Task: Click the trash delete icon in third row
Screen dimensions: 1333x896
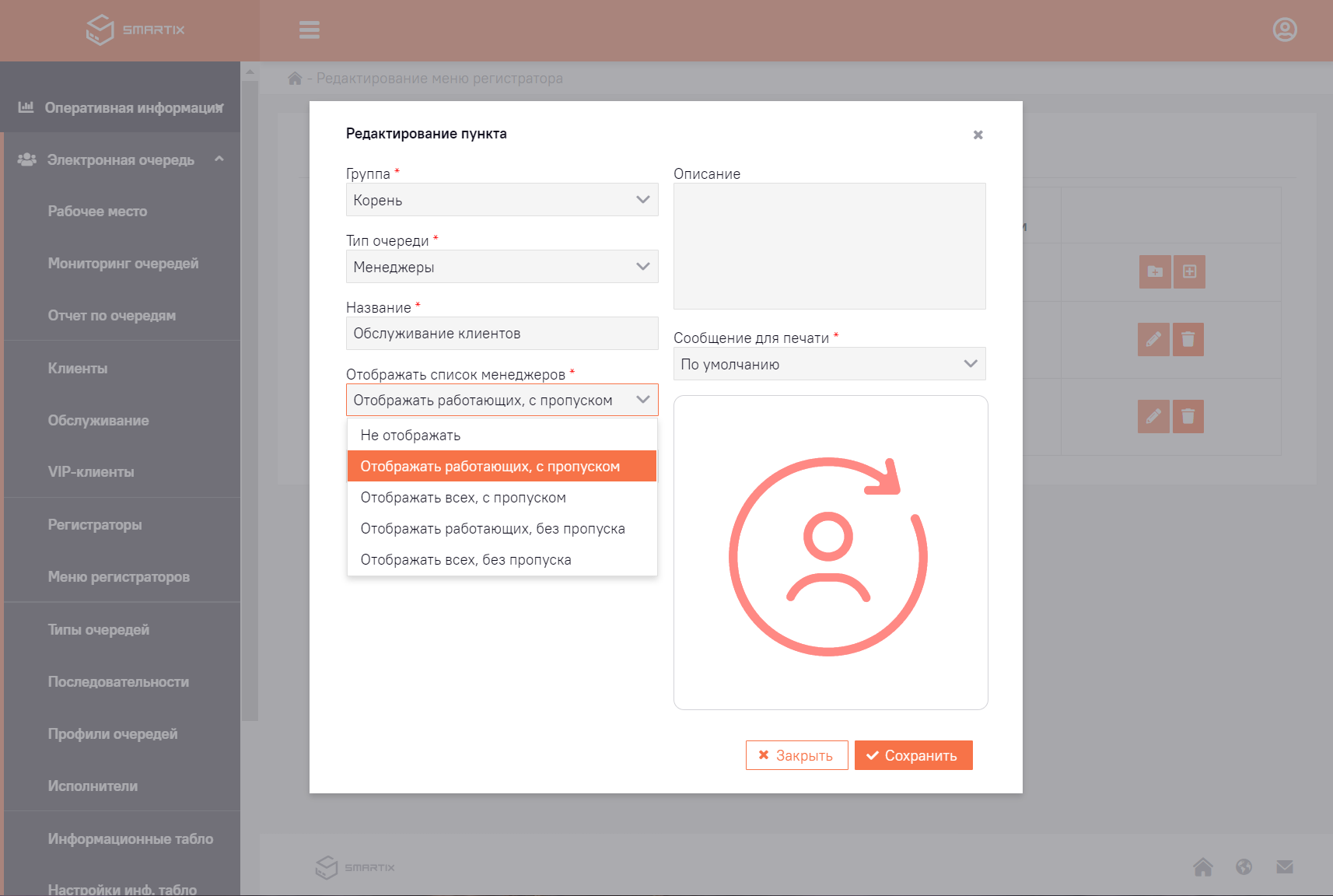Action: 1188,416
